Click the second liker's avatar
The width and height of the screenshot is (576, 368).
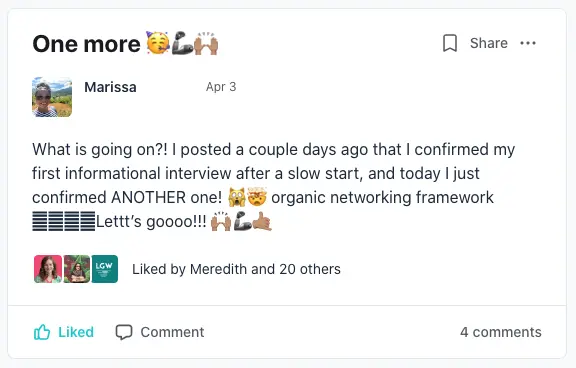[76, 269]
